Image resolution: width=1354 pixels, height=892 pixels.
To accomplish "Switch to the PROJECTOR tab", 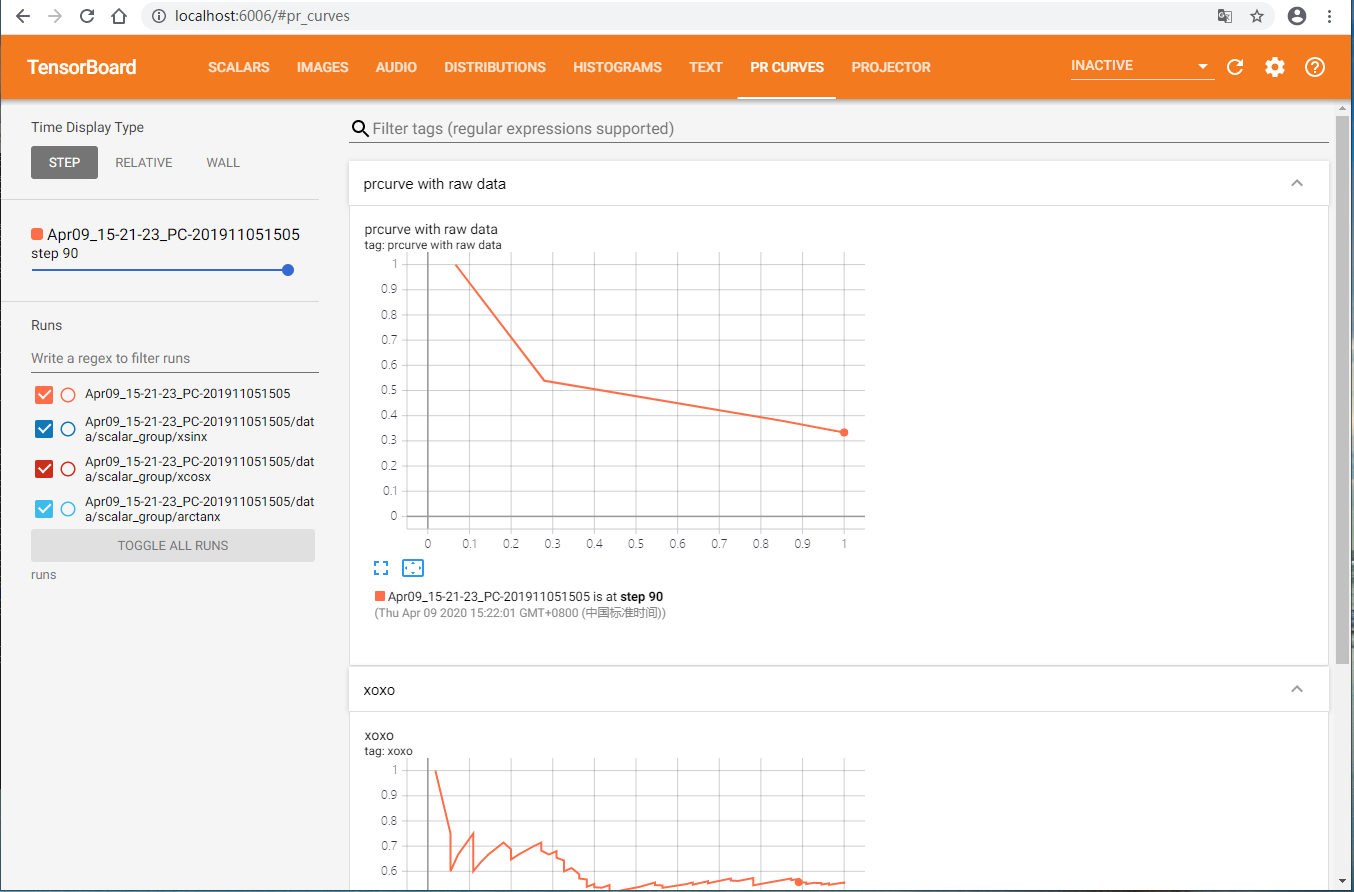I will click(891, 67).
